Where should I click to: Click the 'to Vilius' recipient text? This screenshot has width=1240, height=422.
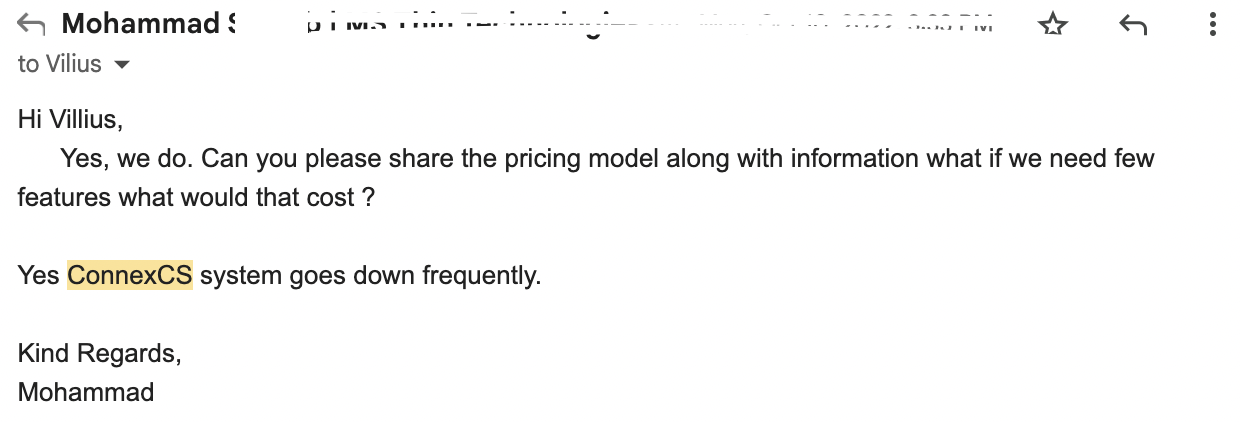coord(60,64)
